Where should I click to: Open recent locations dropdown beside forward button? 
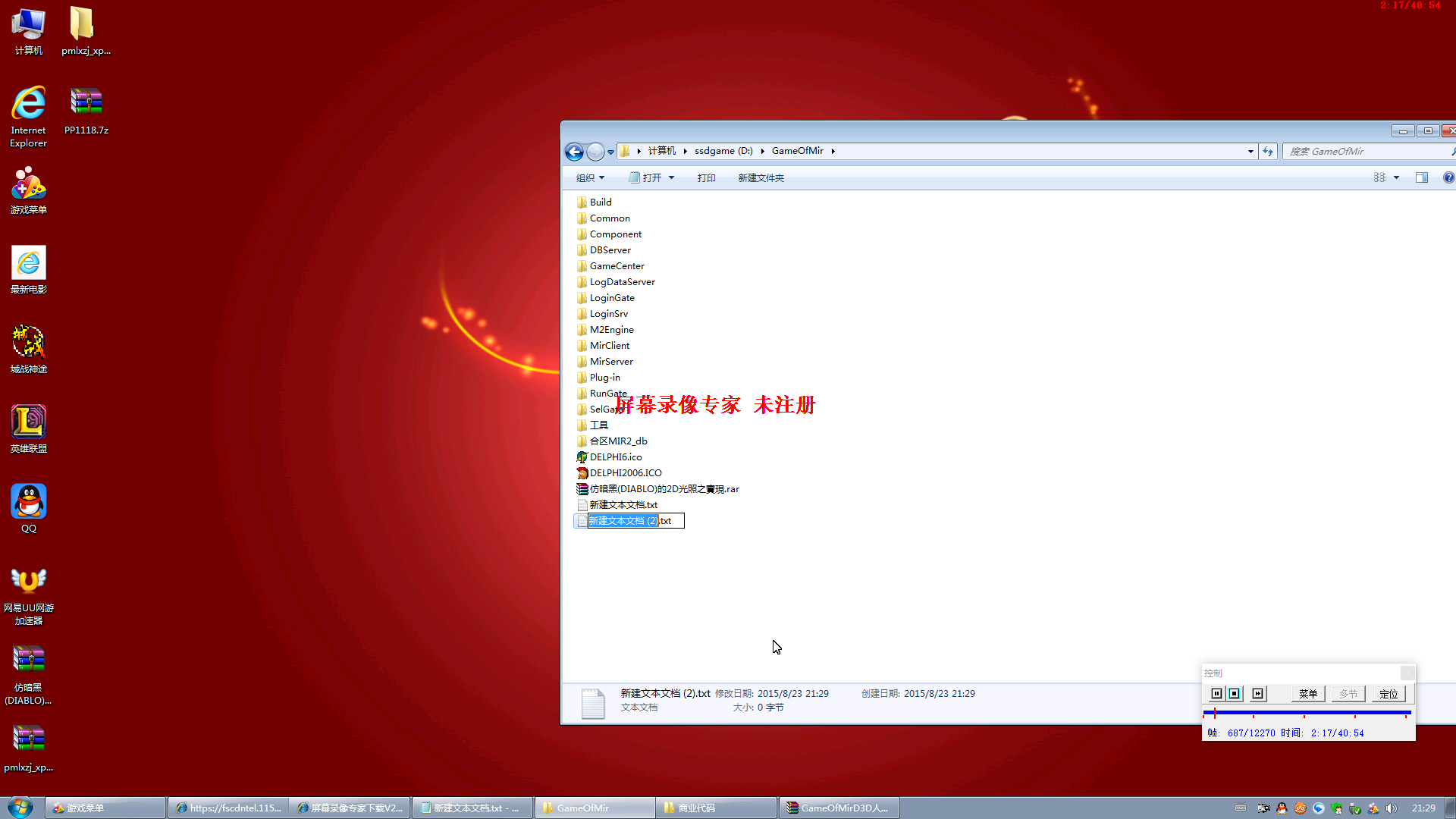click(x=610, y=152)
